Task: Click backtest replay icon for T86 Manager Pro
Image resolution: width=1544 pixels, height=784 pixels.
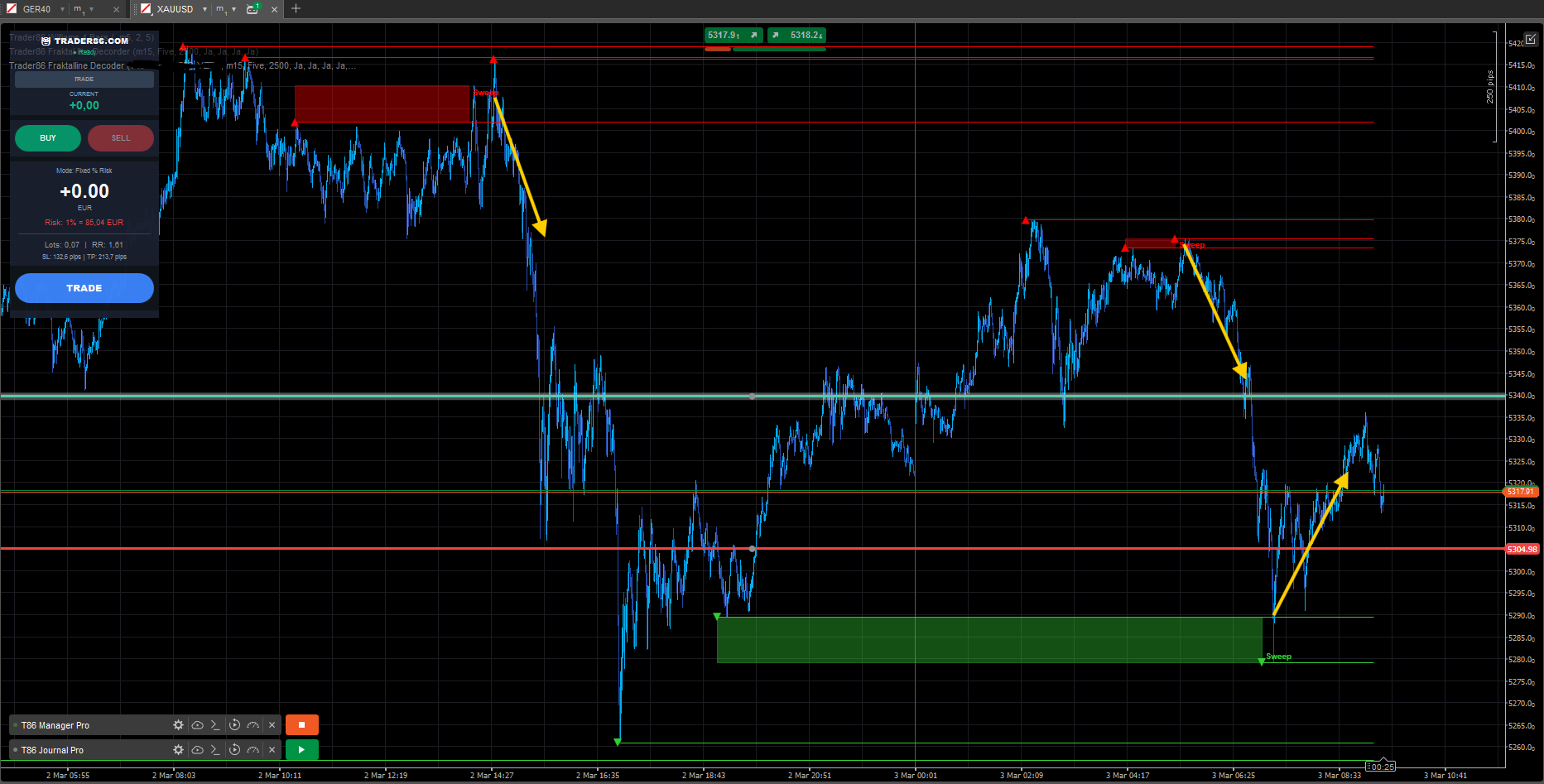Action: click(x=234, y=725)
